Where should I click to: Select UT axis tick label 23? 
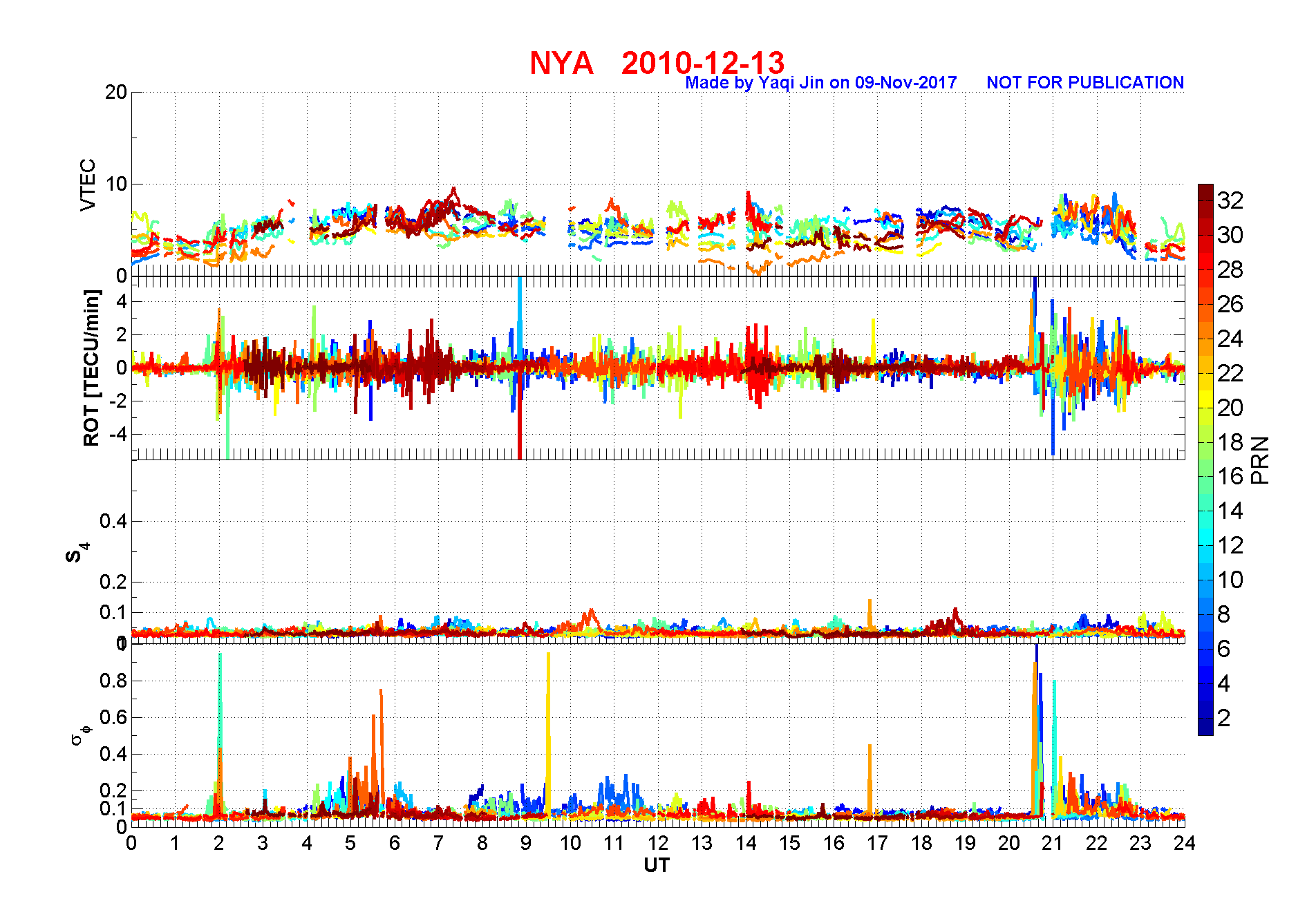point(1140,843)
